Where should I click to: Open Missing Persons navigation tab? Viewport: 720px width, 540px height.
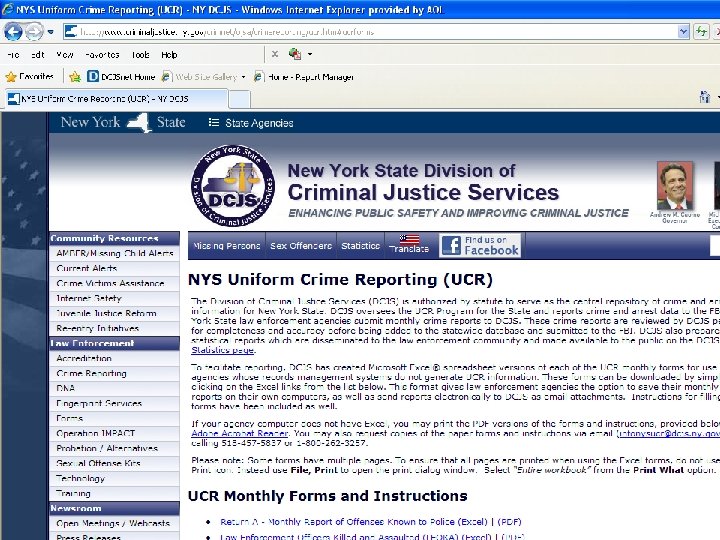coord(227,246)
